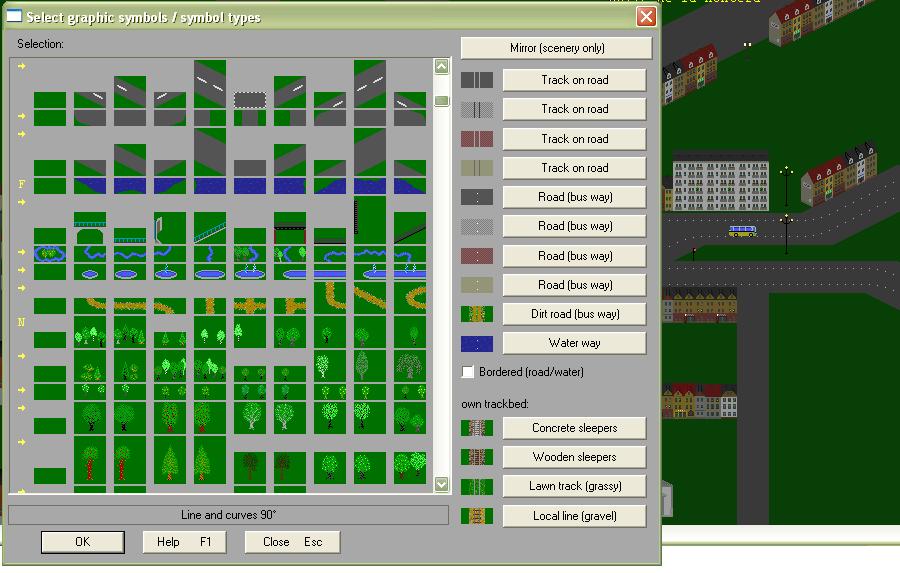The height and width of the screenshot is (573, 900).
Task: Click the symbol list scrollbar thumb
Action: (x=442, y=101)
